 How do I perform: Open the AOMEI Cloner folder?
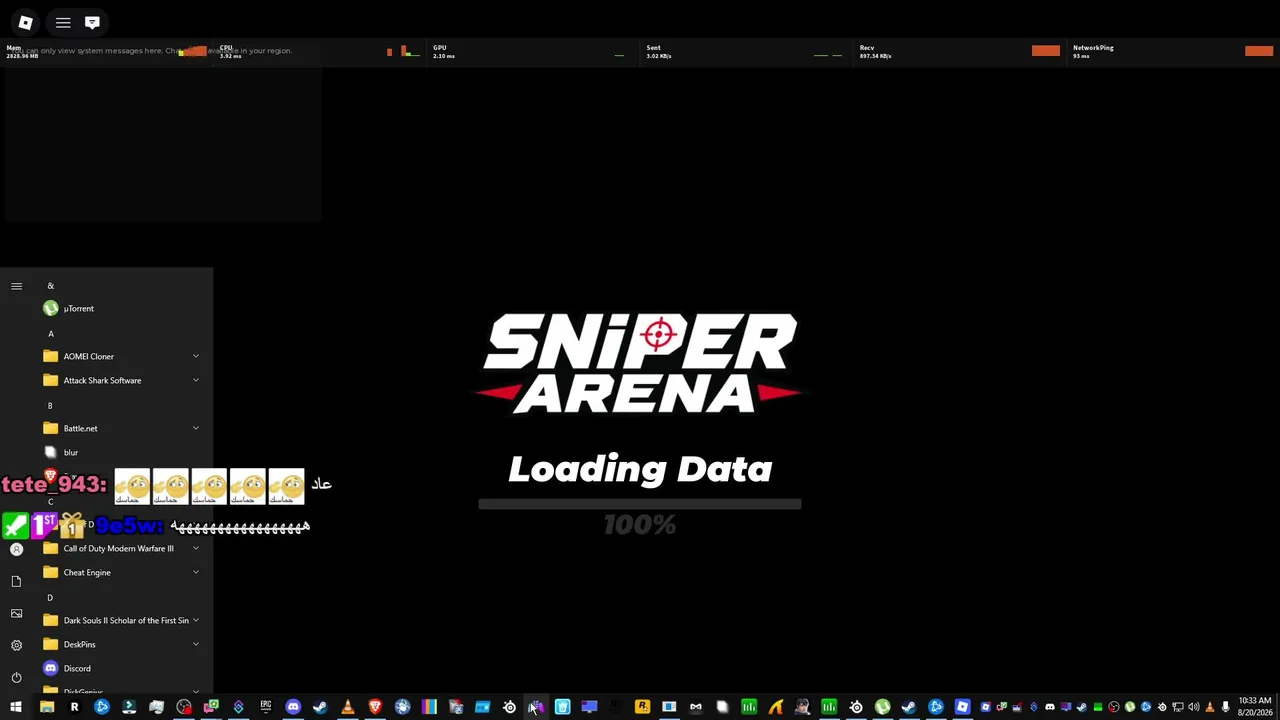click(x=121, y=356)
